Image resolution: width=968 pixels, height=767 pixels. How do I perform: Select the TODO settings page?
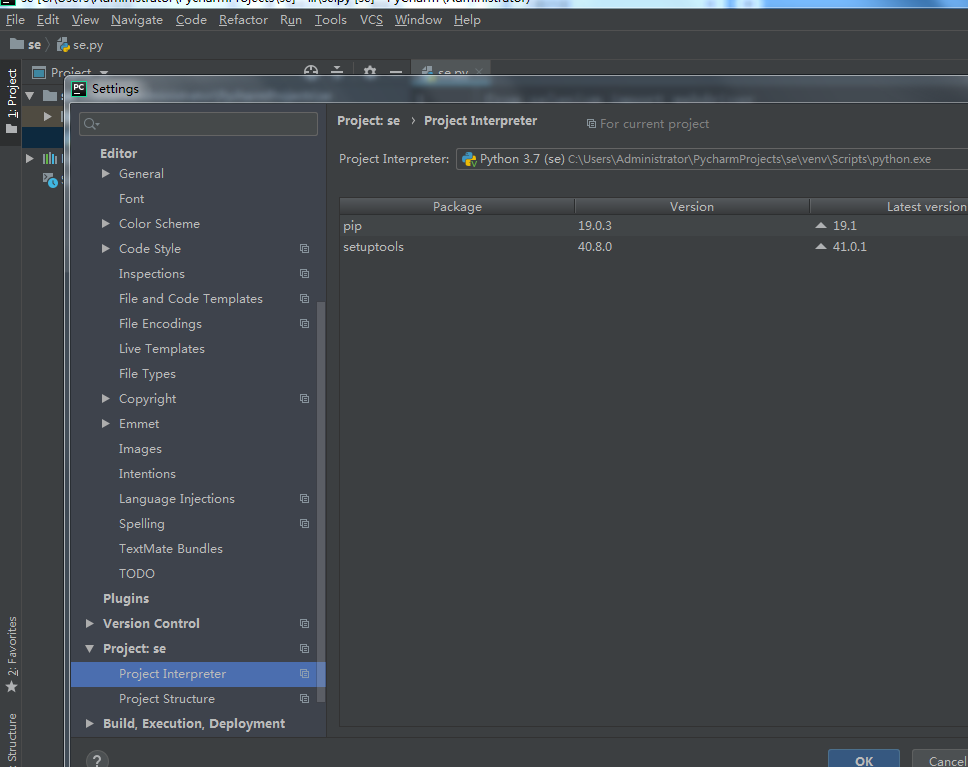click(x=136, y=574)
